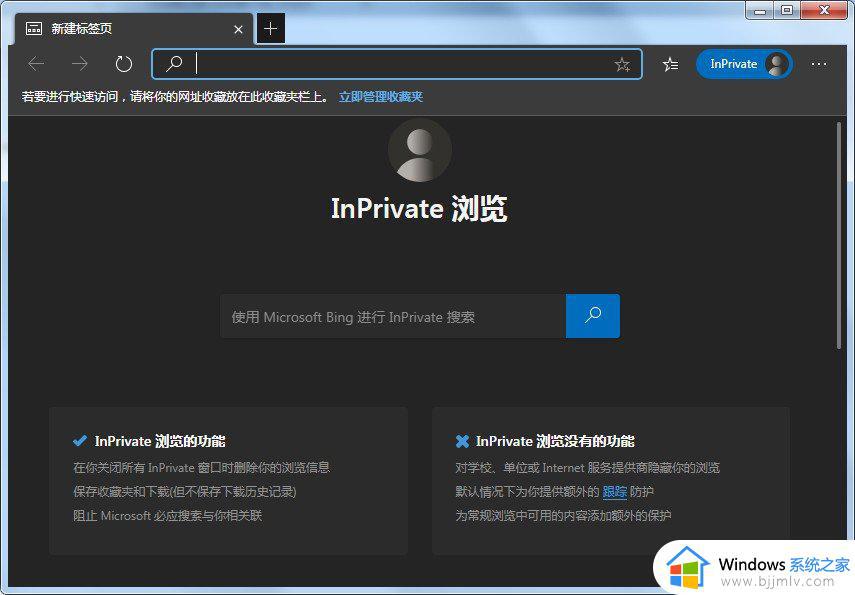Close the browser window

tap(823, 10)
